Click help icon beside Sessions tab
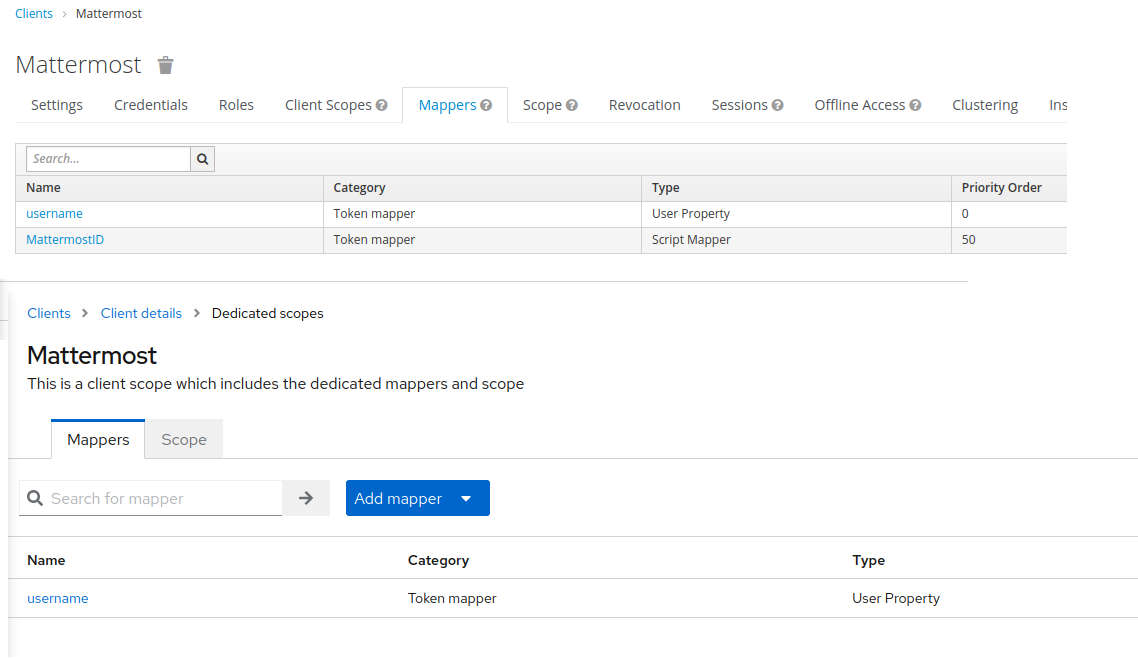 (777, 105)
